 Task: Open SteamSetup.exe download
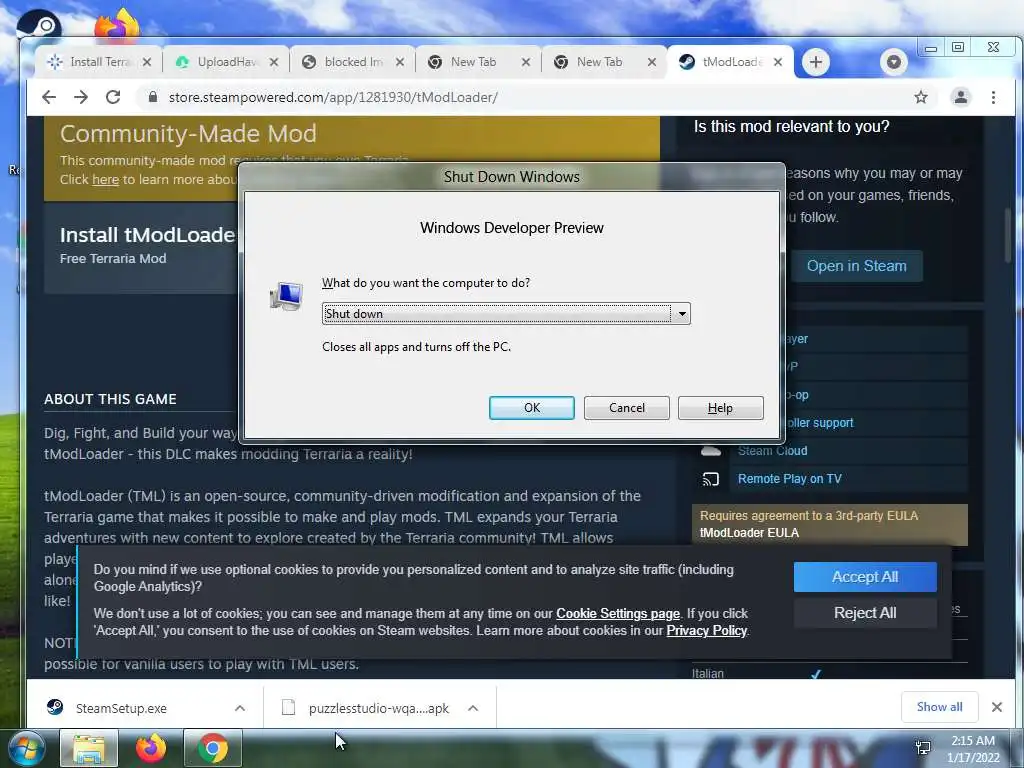pyautogui.click(x=121, y=708)
